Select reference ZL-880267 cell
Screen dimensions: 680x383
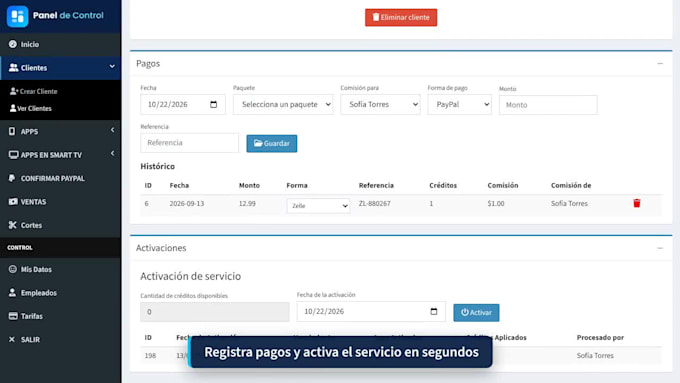pyautogui.click(x=375, y=203)
